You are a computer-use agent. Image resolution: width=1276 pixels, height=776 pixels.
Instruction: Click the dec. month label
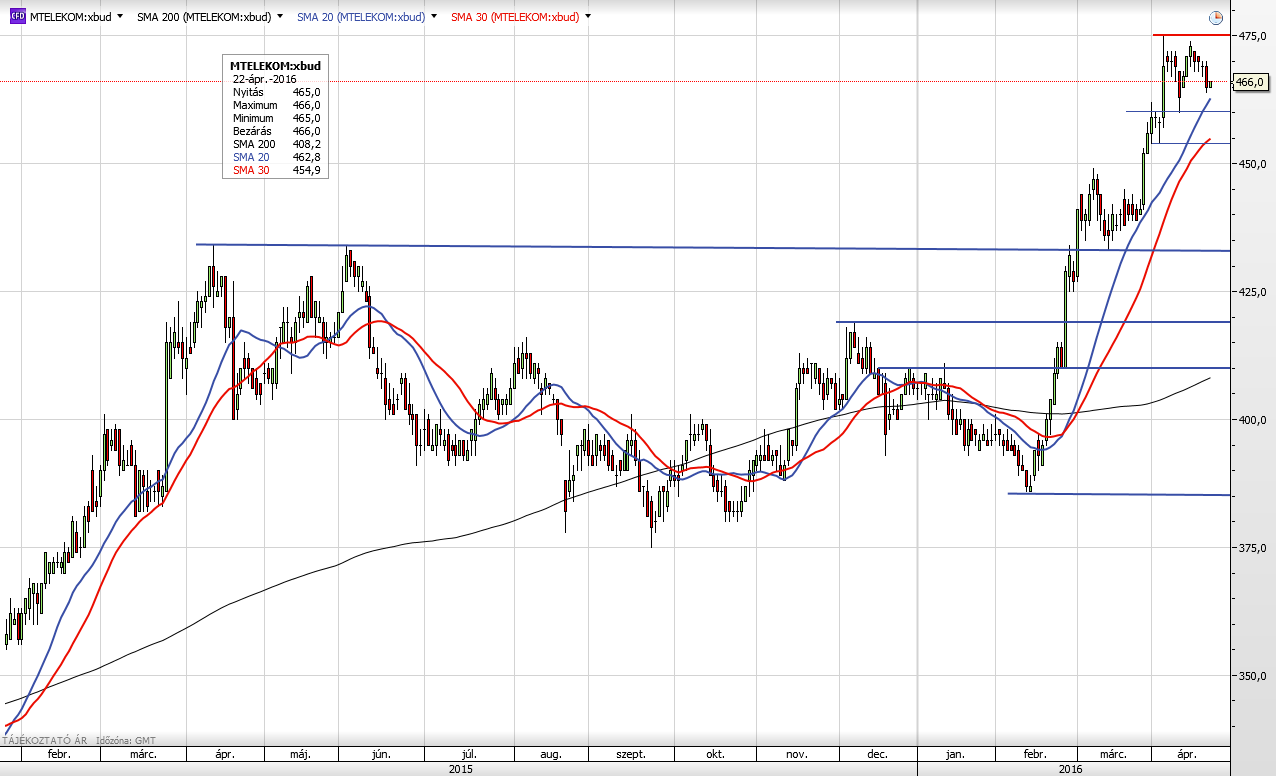pyautogui.click(x=877, y=755)
